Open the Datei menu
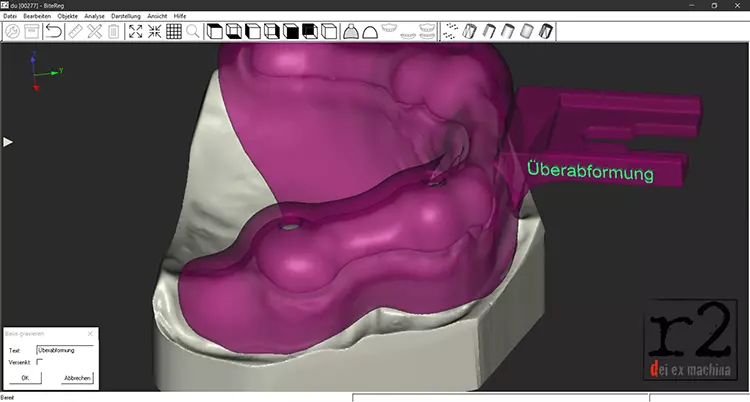The height and width of the screenshot is (402, 750). coord(10,17)
